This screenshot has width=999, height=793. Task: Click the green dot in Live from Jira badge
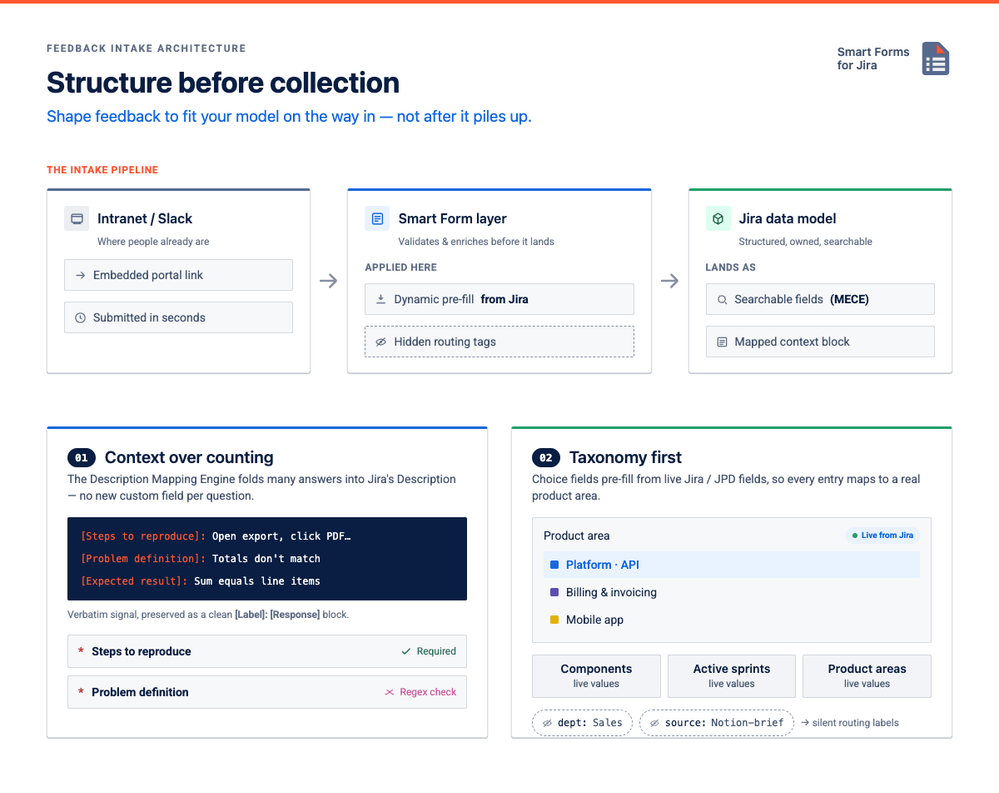pyautogui.click(x=855, y=536)
